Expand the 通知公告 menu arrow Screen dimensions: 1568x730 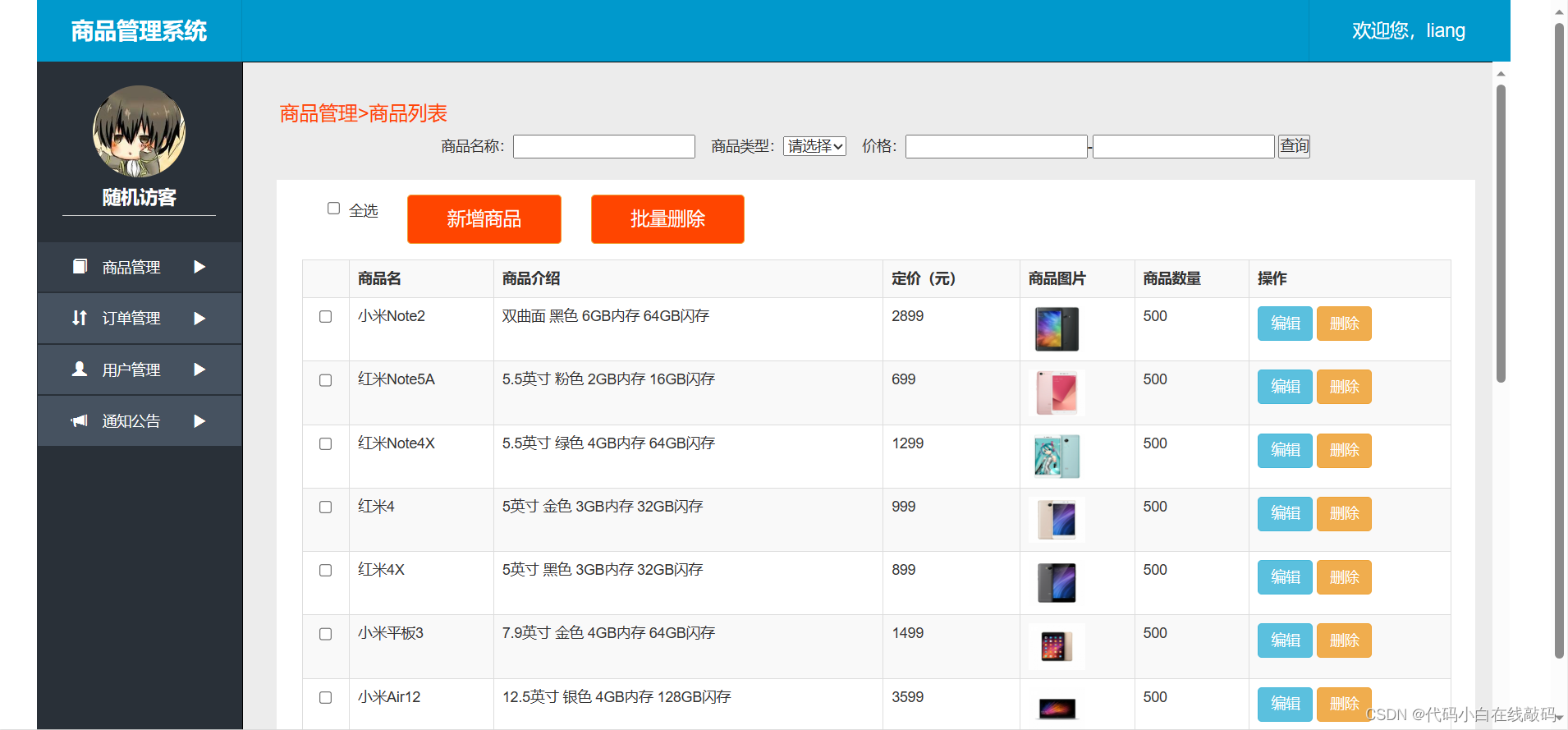pyautogui.click(x=199, y=421)
